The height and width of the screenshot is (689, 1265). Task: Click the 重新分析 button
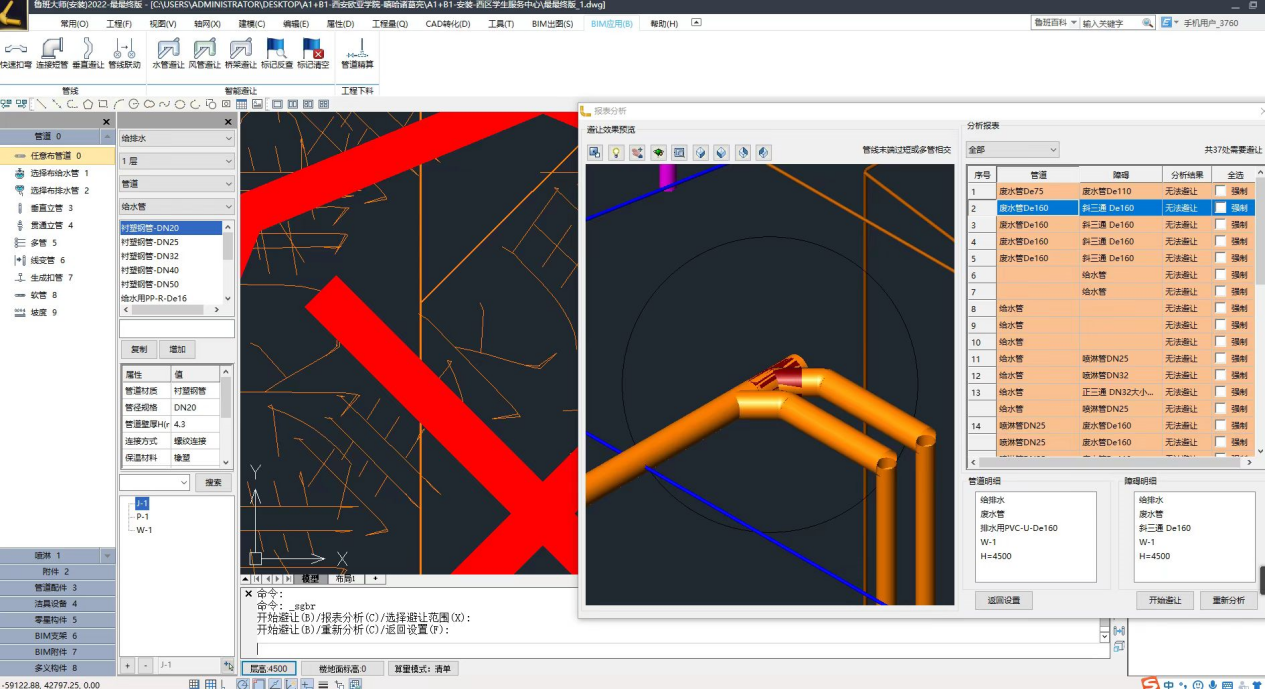pyautogui.click(x=1228, y=600)
